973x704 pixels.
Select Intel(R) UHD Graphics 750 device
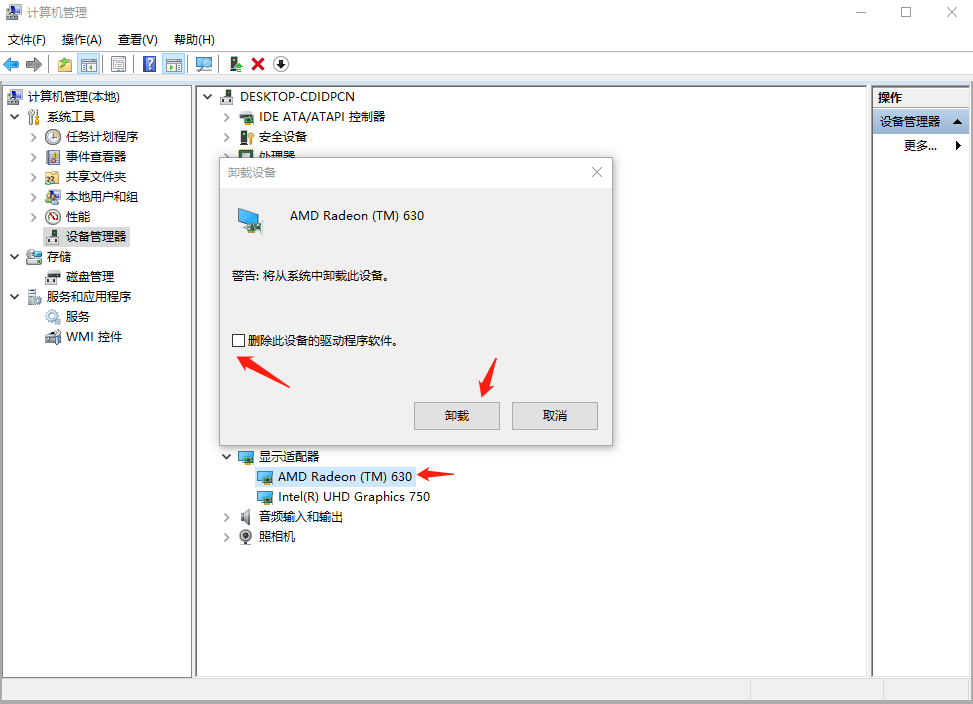click(x=353, y=497)
